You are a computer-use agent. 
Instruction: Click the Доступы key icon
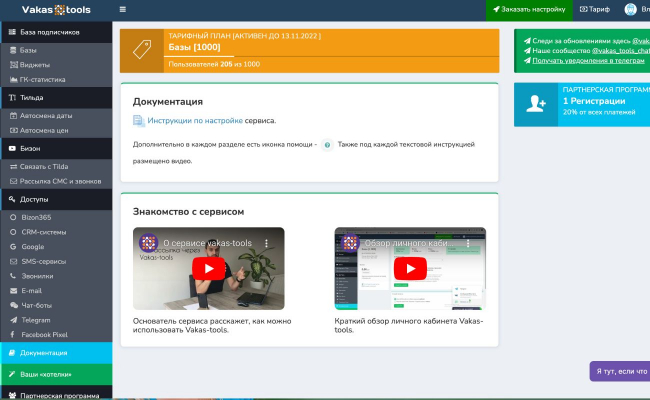[12, 199]
